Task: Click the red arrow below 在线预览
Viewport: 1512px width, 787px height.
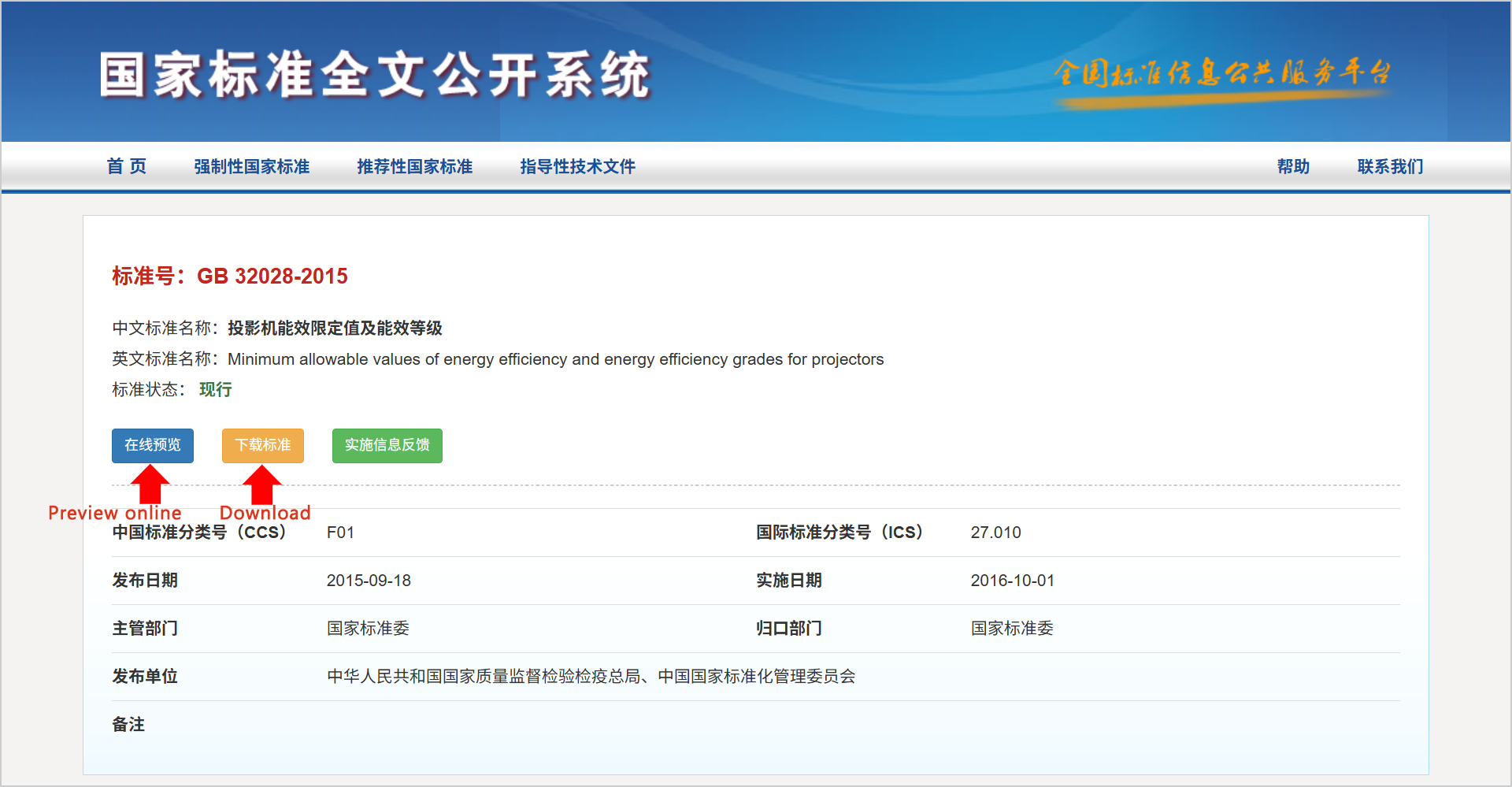Action: pyautogui.click(x=150, y=483)
